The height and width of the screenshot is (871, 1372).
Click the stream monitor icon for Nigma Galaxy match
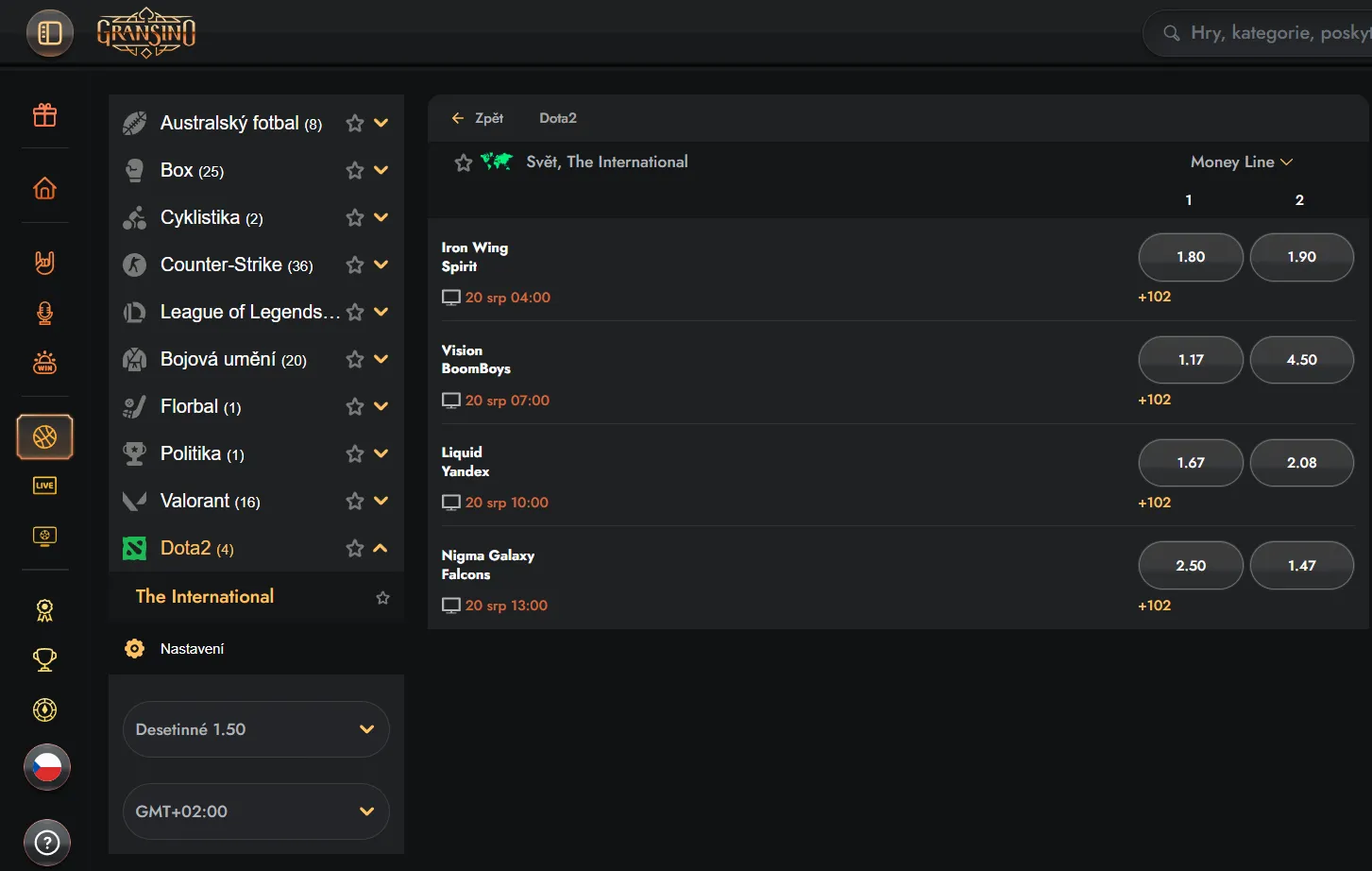tap(451, 606)
